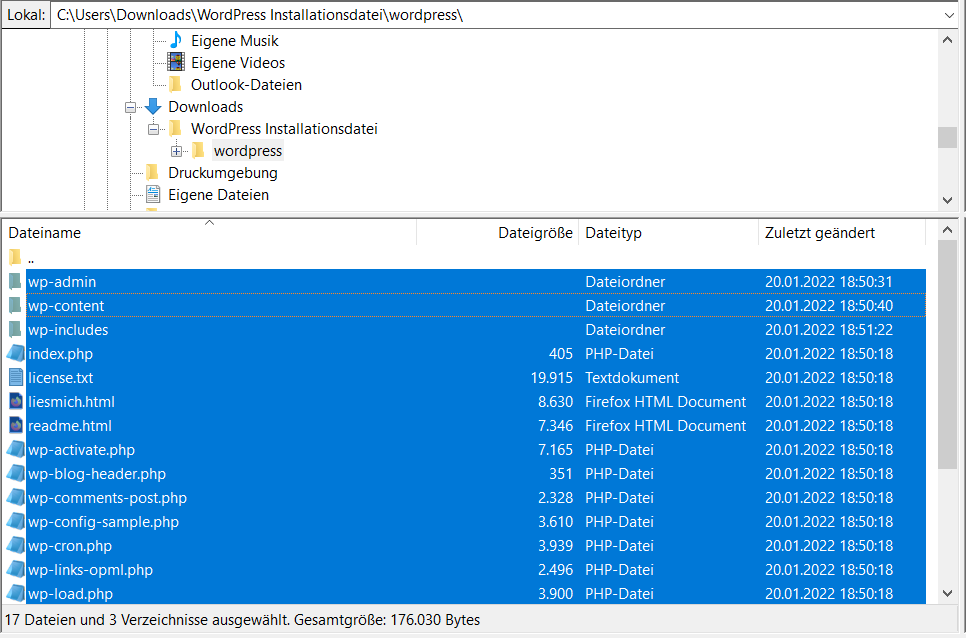Select Eigene Videos in folder tree
The height and width of the screenshot is (638, 966).
point(238,63)
